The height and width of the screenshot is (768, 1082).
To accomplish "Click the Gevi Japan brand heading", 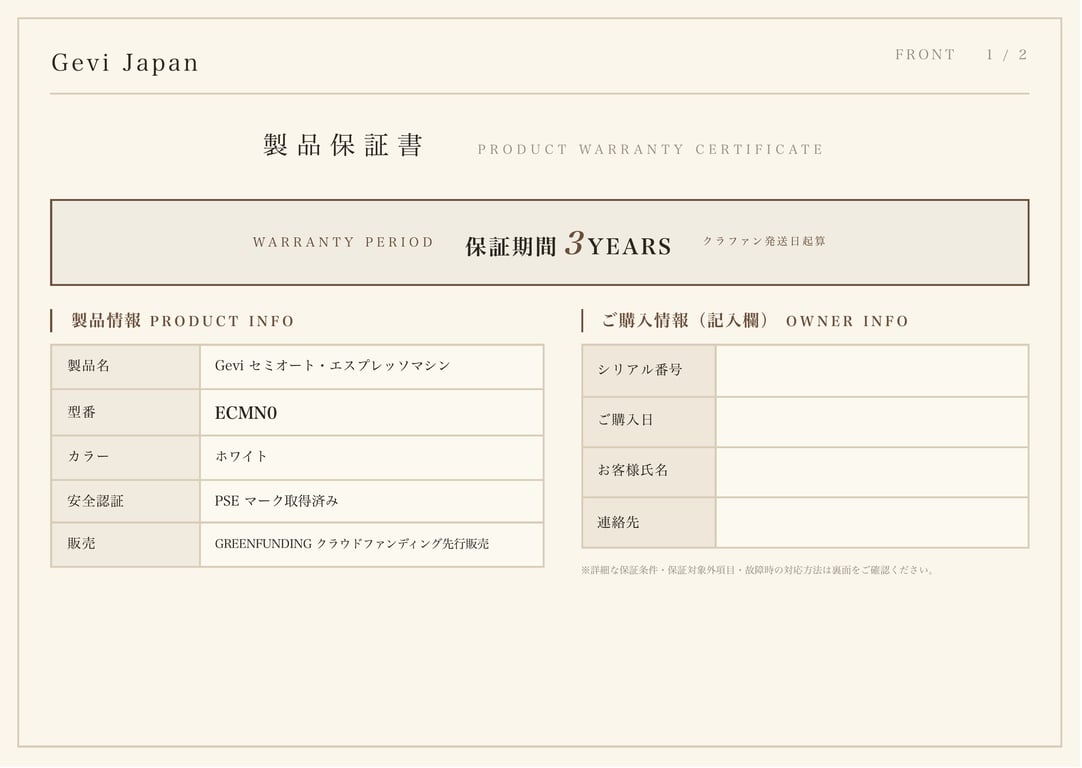I will [125, 63].
